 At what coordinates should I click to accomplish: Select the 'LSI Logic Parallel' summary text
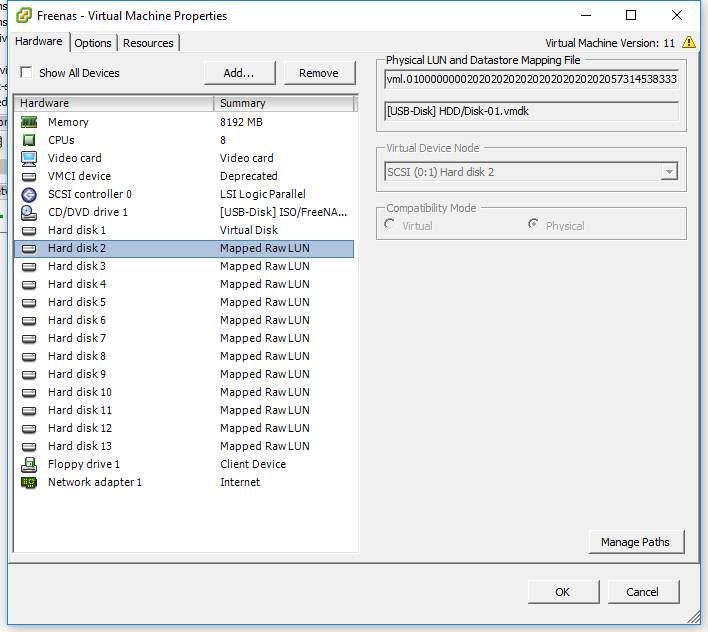coord(263,195)
